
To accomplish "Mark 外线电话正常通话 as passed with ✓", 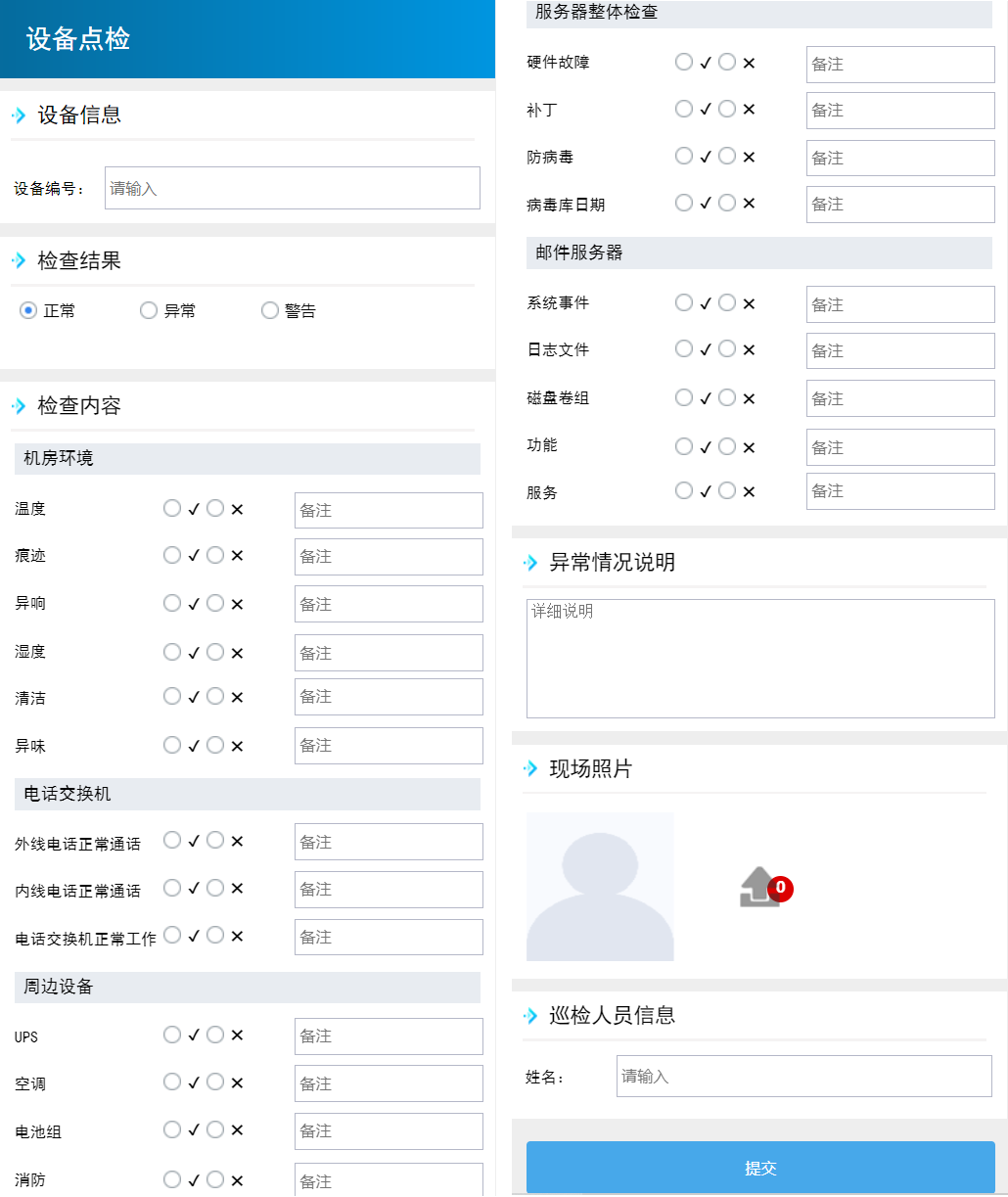I will click(172, 840).
